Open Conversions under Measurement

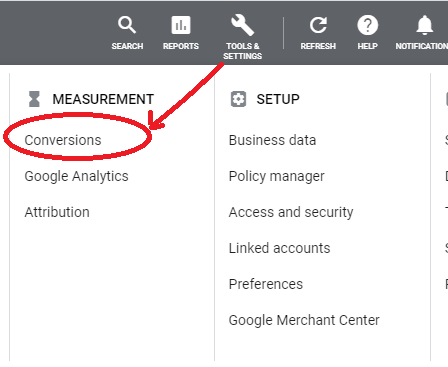63,140
